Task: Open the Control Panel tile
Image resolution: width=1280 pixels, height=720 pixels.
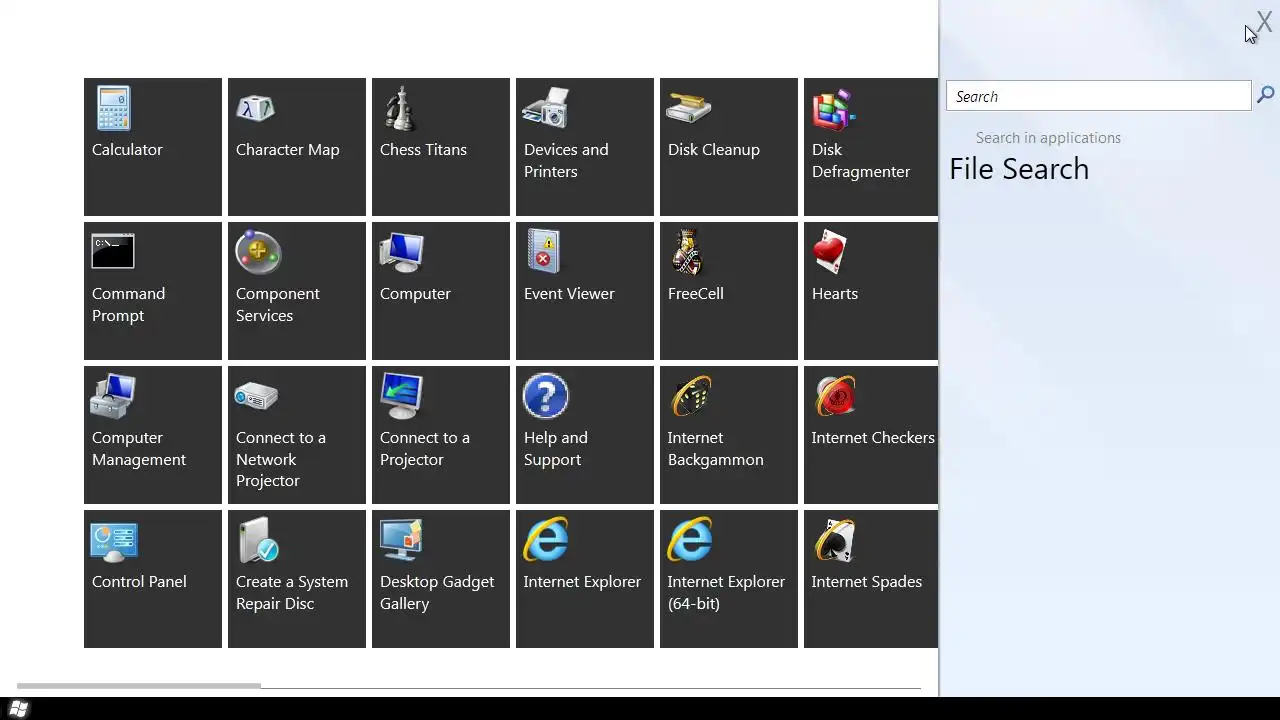Action: [x=153, y=579]
